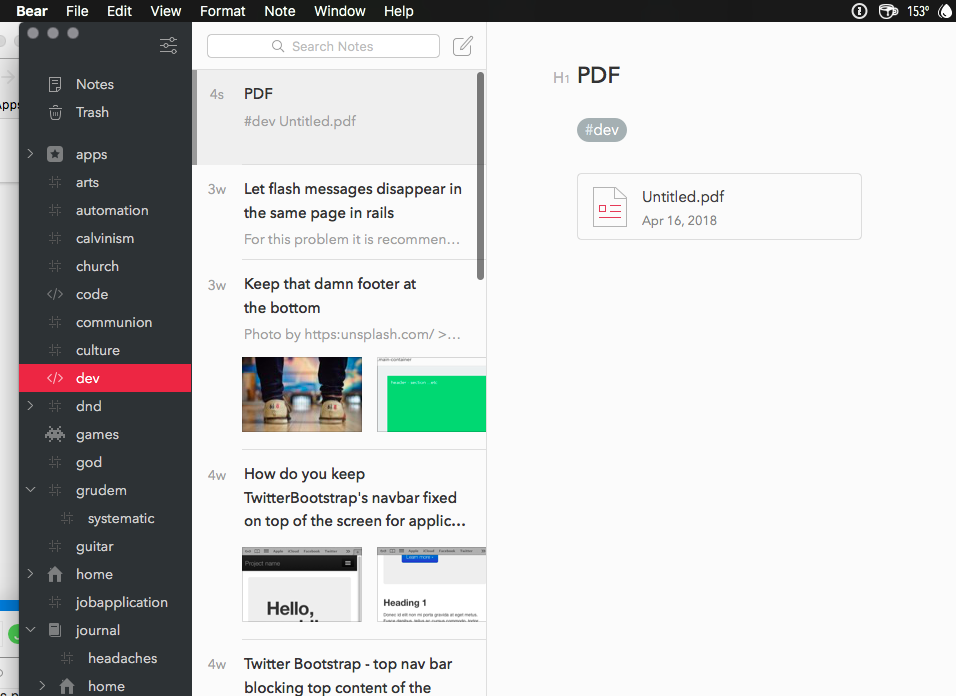Expand the top-level home tag chevron
Image resolution: width=956 pixels, height=696 pixels.
coord(30,573)
